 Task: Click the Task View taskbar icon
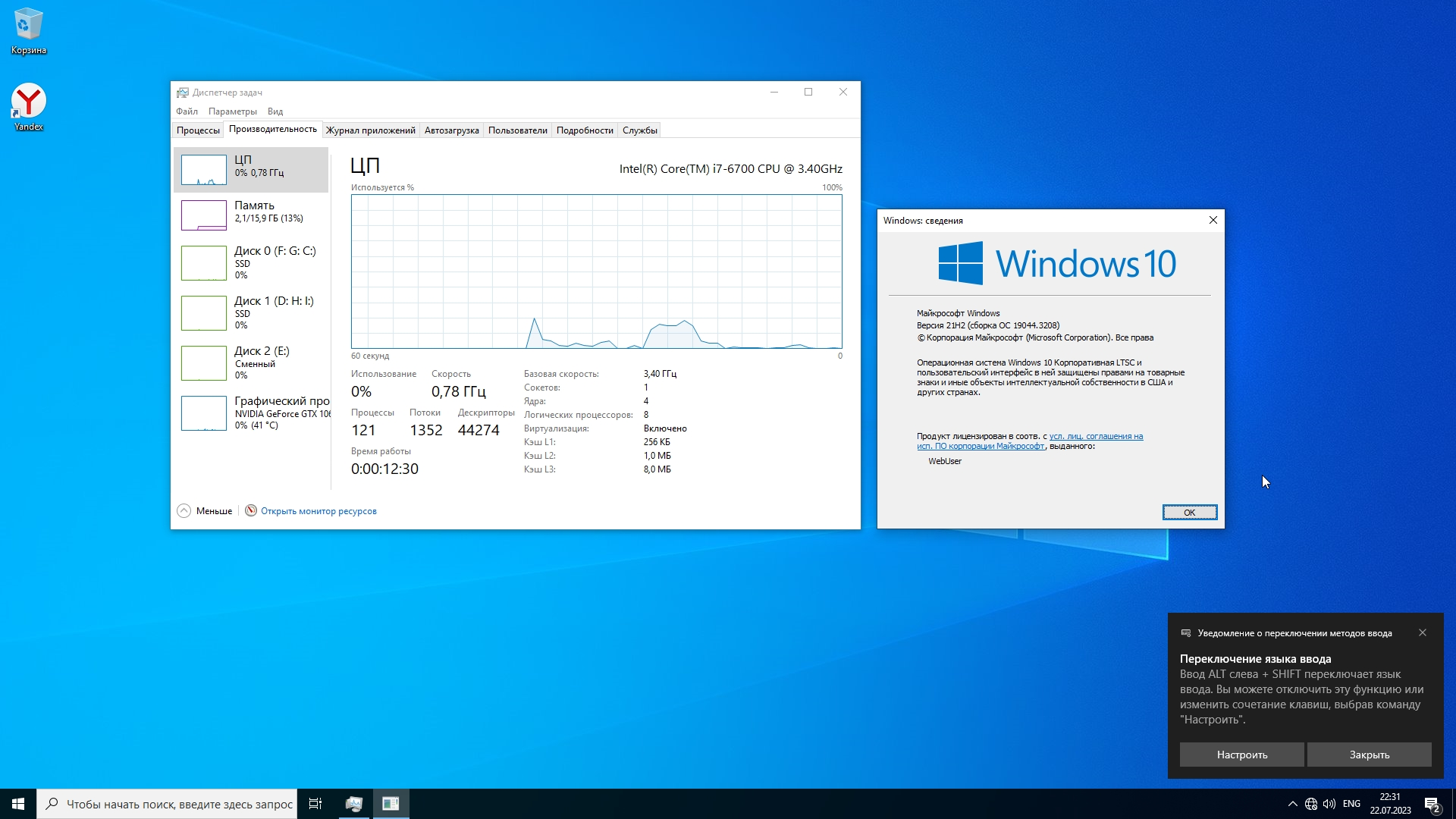[x=315, y=804]
